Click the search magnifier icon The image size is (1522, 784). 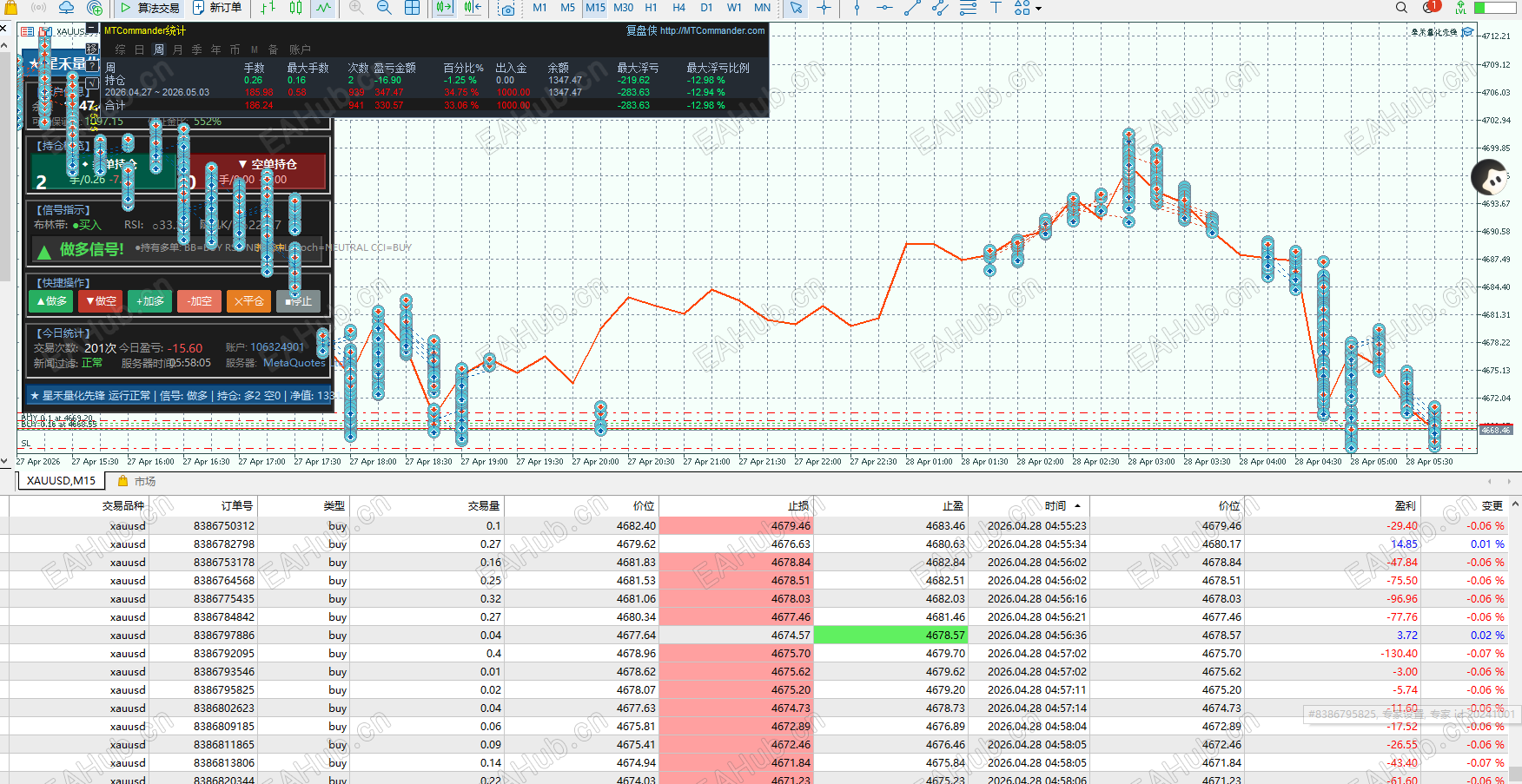coord(1401,8)
